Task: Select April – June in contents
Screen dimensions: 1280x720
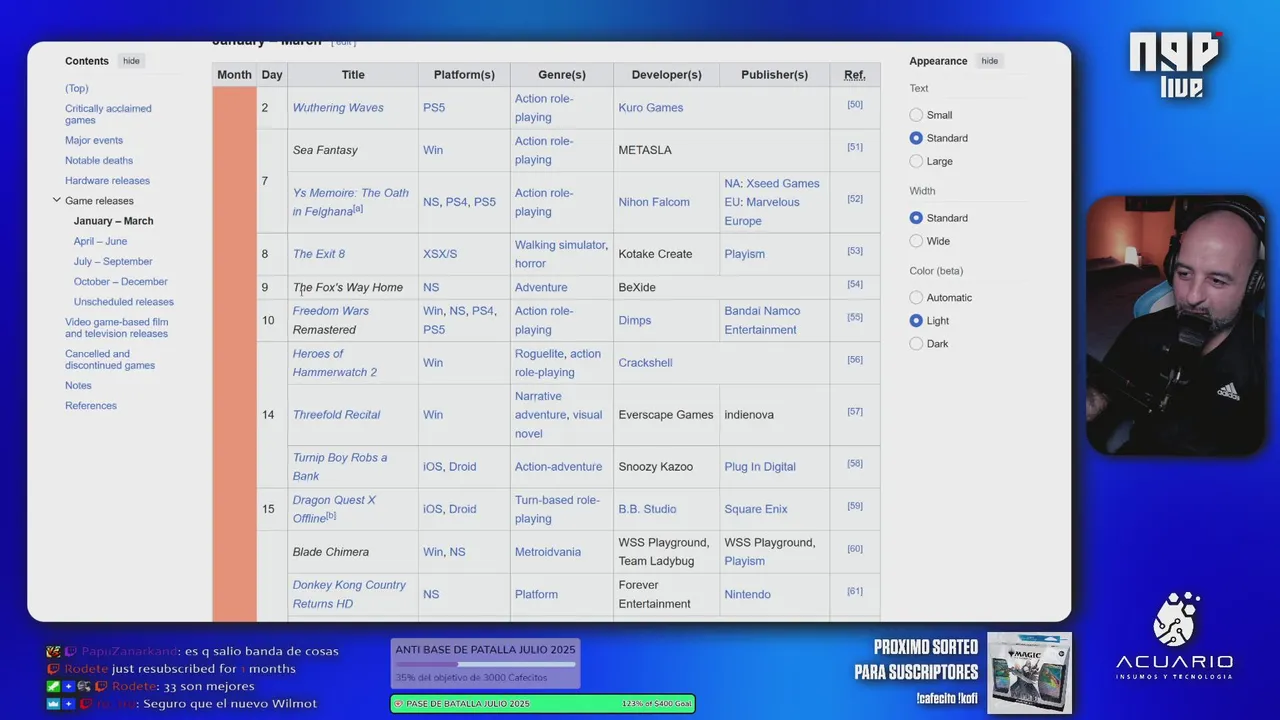Action: click(x=100, y=241)
